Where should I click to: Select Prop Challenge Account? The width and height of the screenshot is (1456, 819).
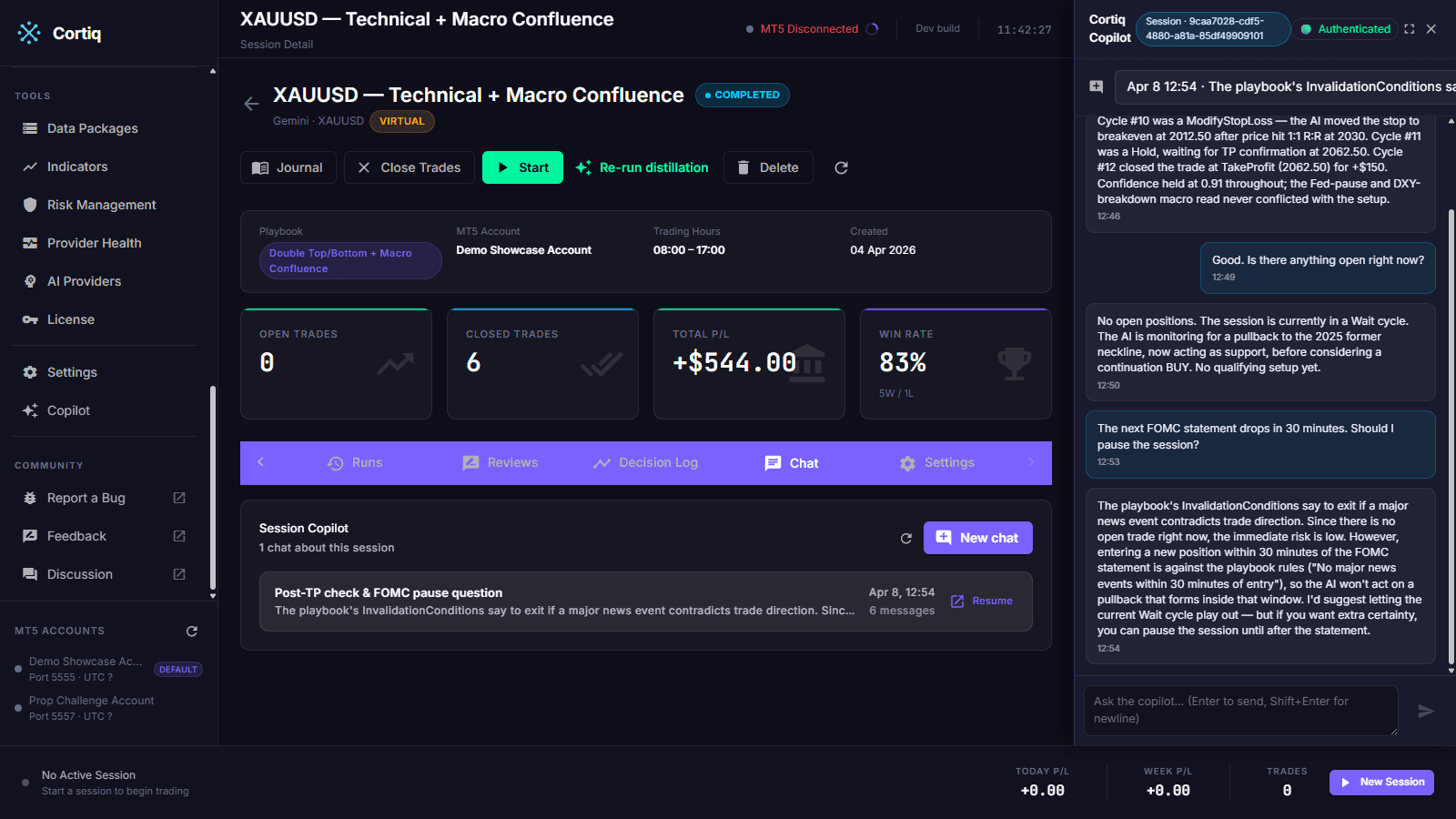[x=91, y=708]
